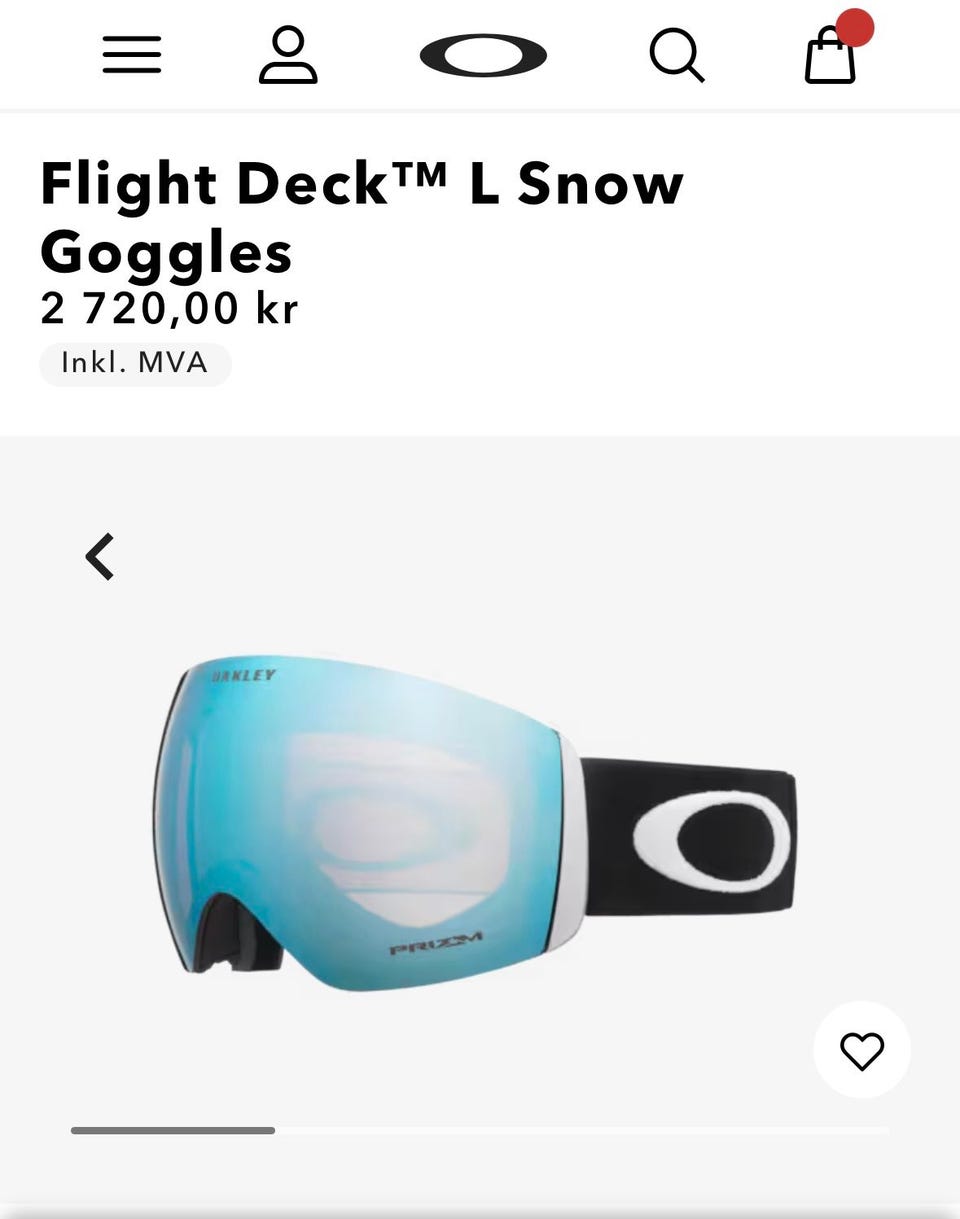
Task: Tap the Inkl. MVA tax badge
Action: point(135,364)
